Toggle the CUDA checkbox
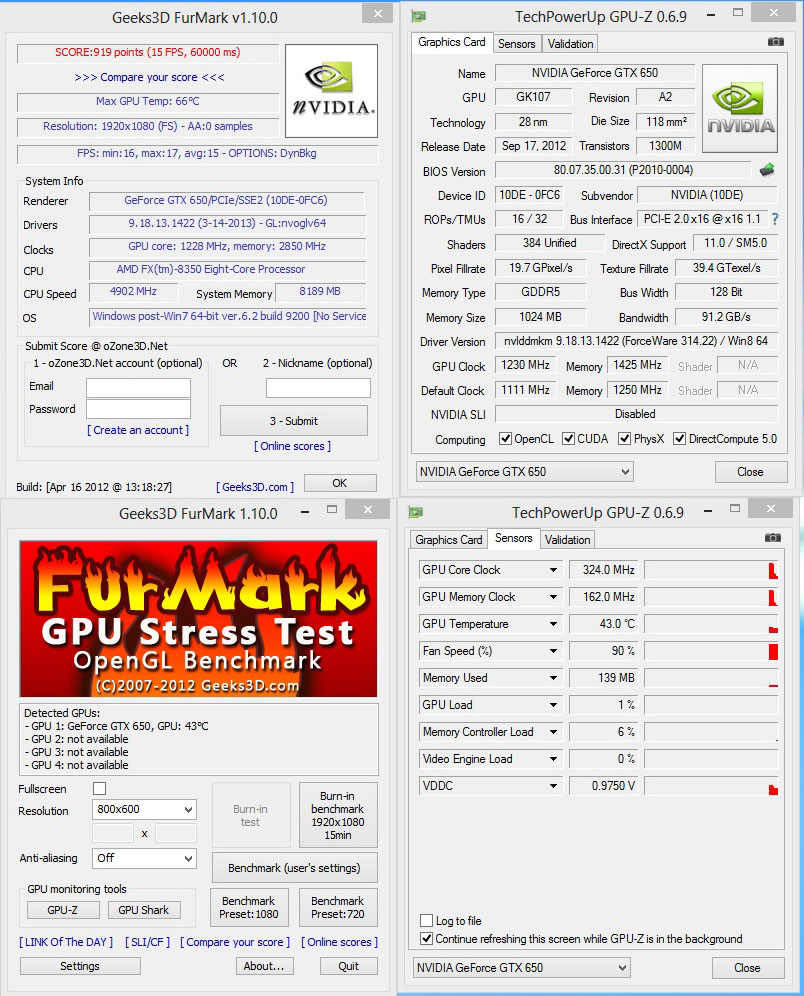 [x=568, y=439]
